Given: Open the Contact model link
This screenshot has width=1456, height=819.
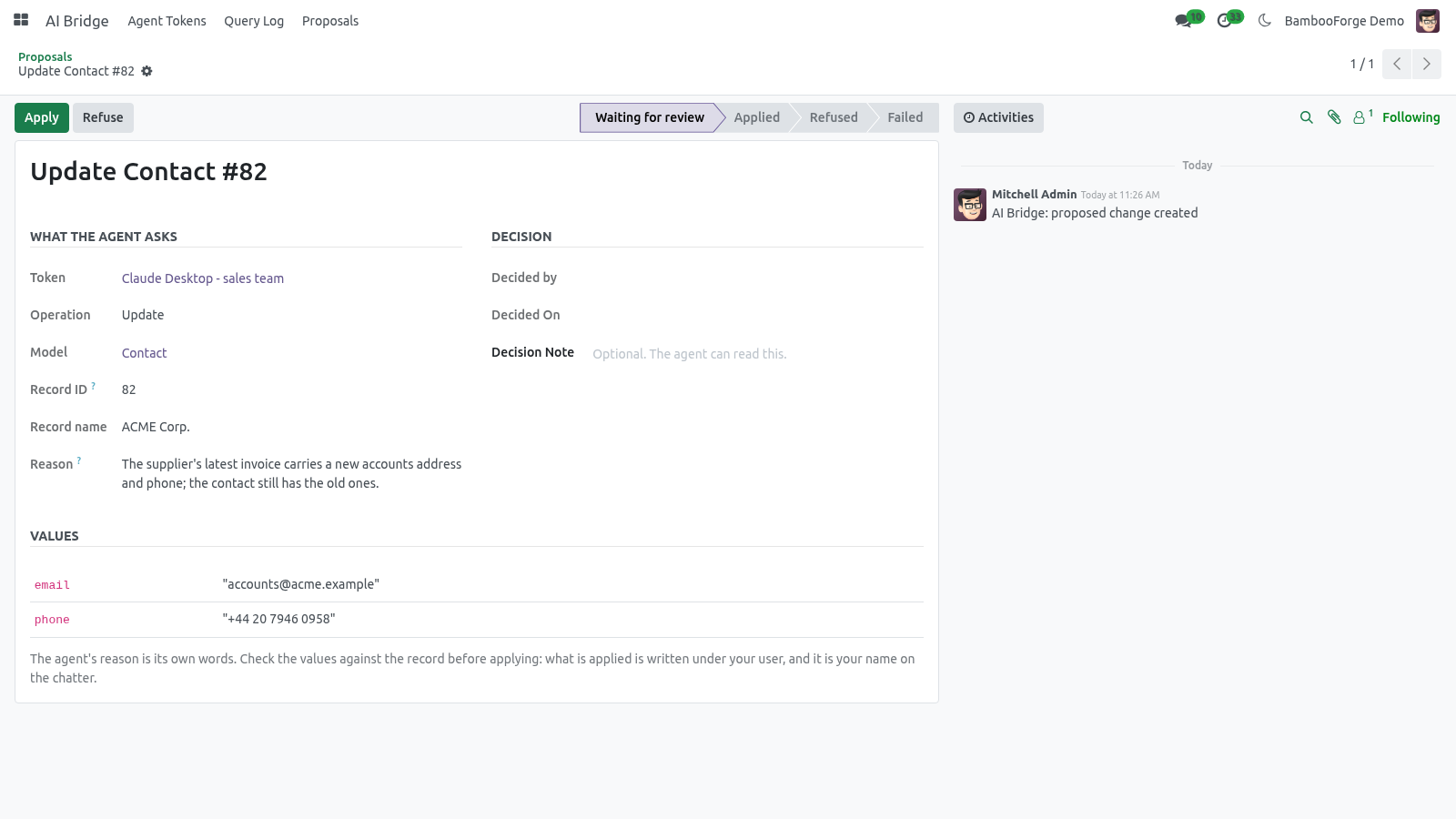Looking at the screenshot, I should click(x=145, y=353).
